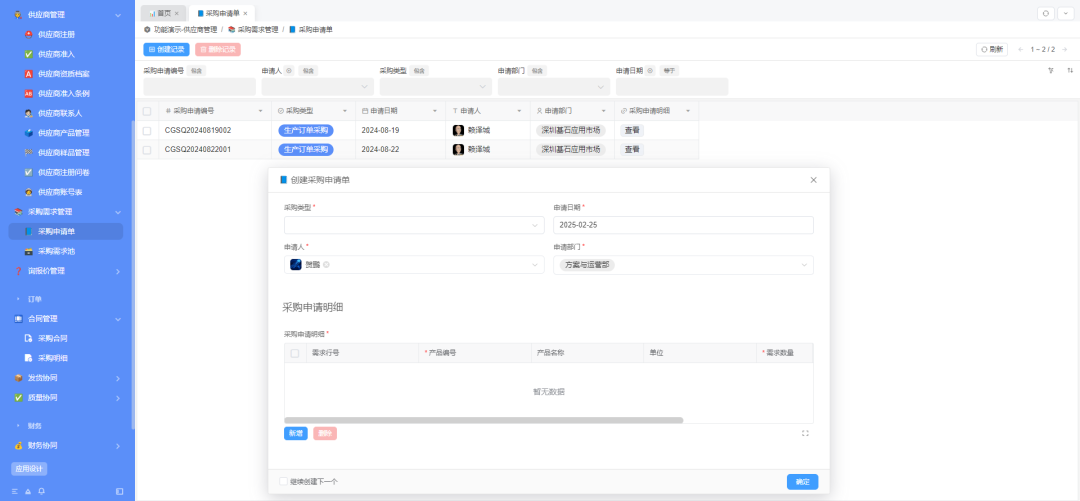
Task: Click the notification bell icon in sidebar footer
Action: click(x=41, y=491)
